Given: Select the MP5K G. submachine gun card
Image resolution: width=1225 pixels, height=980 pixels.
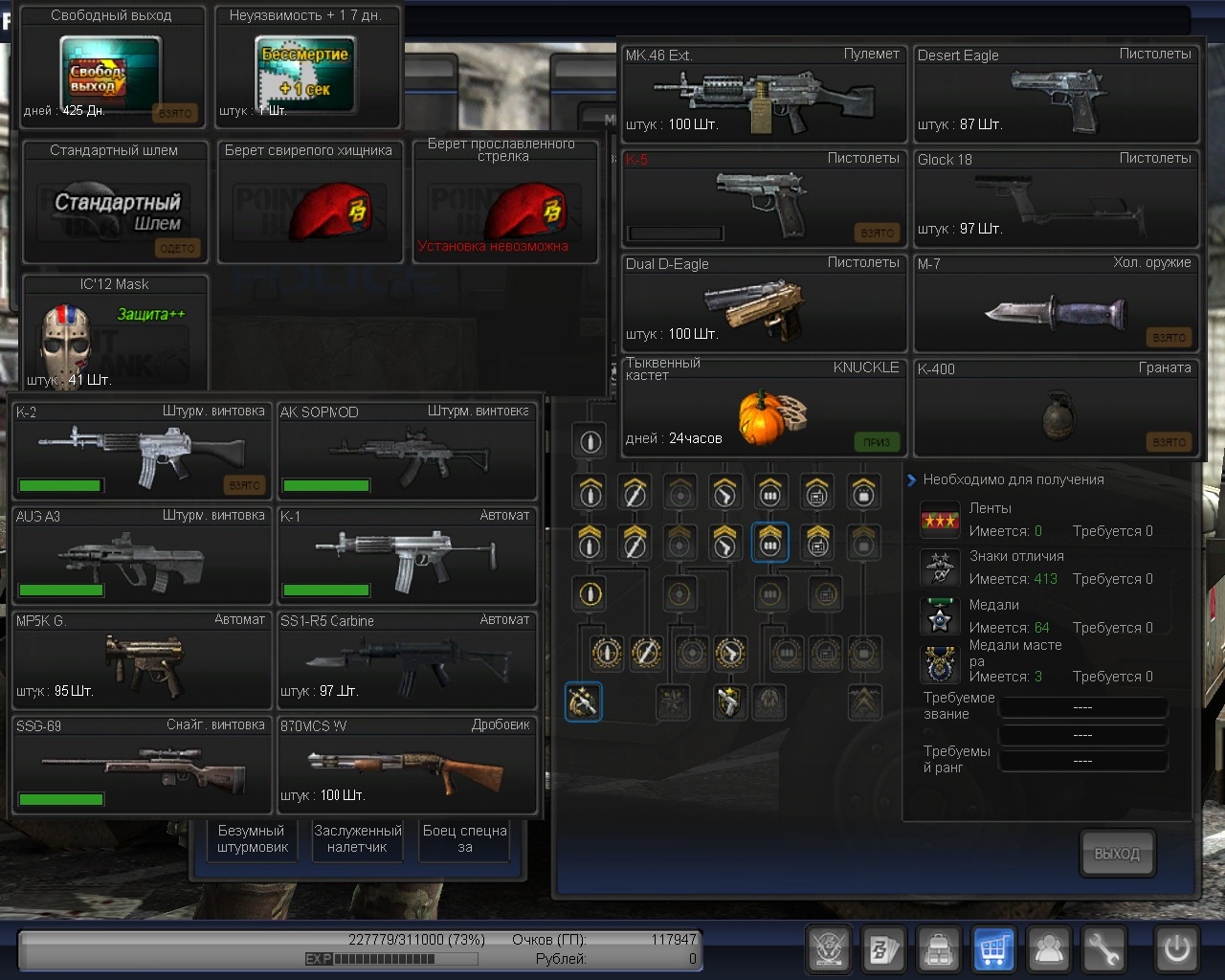Looking at the screenshot, I should coord(143,660).
